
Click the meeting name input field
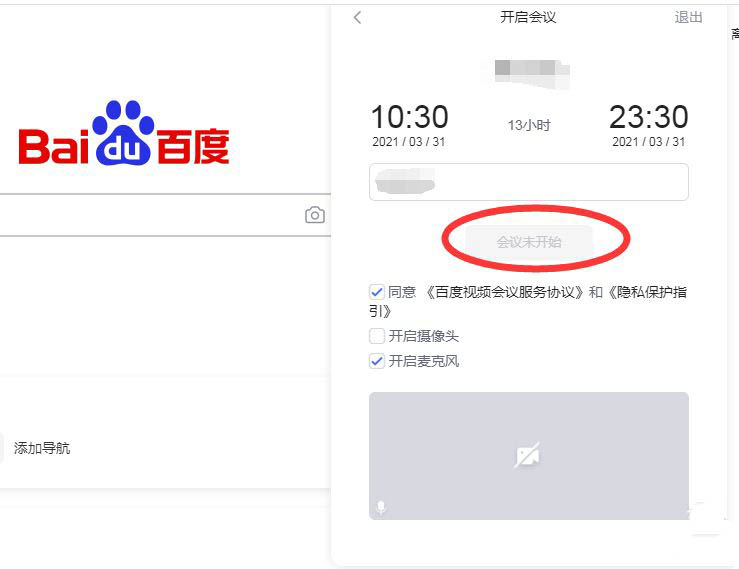click(529, 182)
